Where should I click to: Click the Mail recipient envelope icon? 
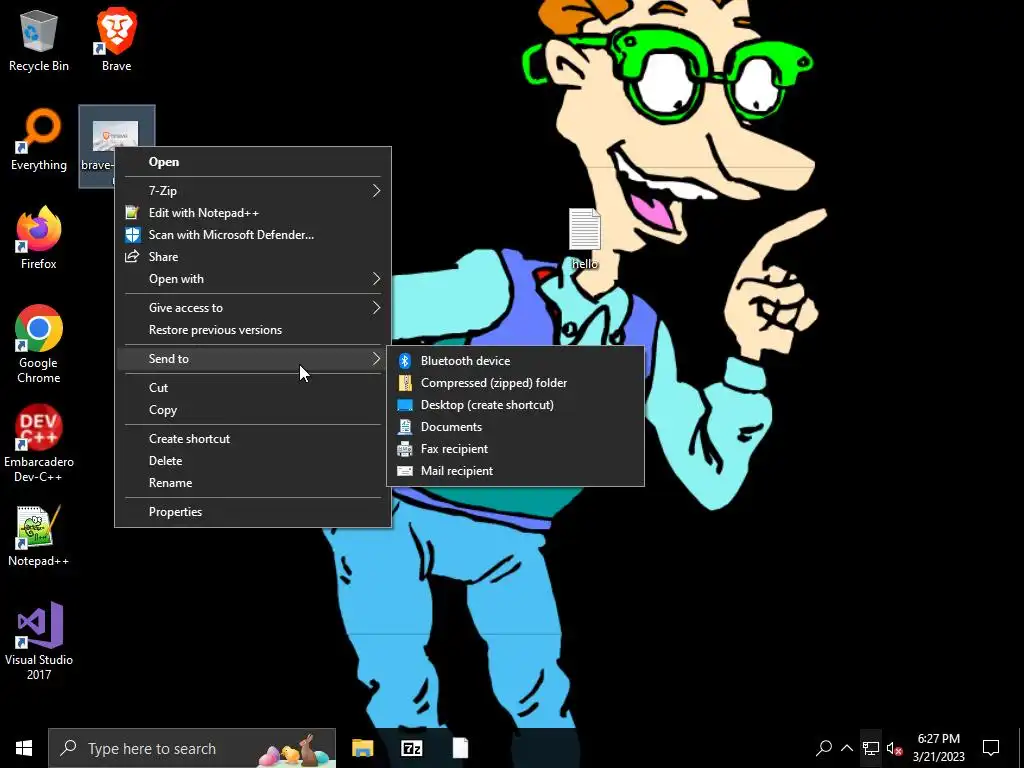405,471
